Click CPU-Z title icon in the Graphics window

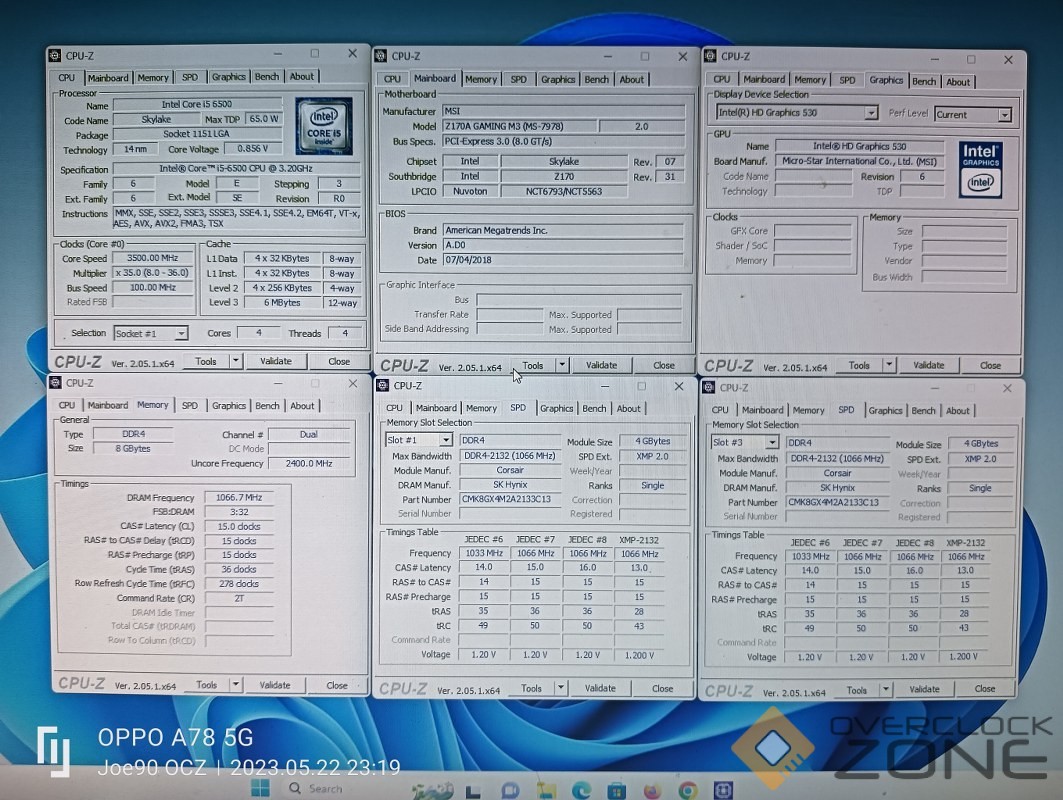[710, 56]
